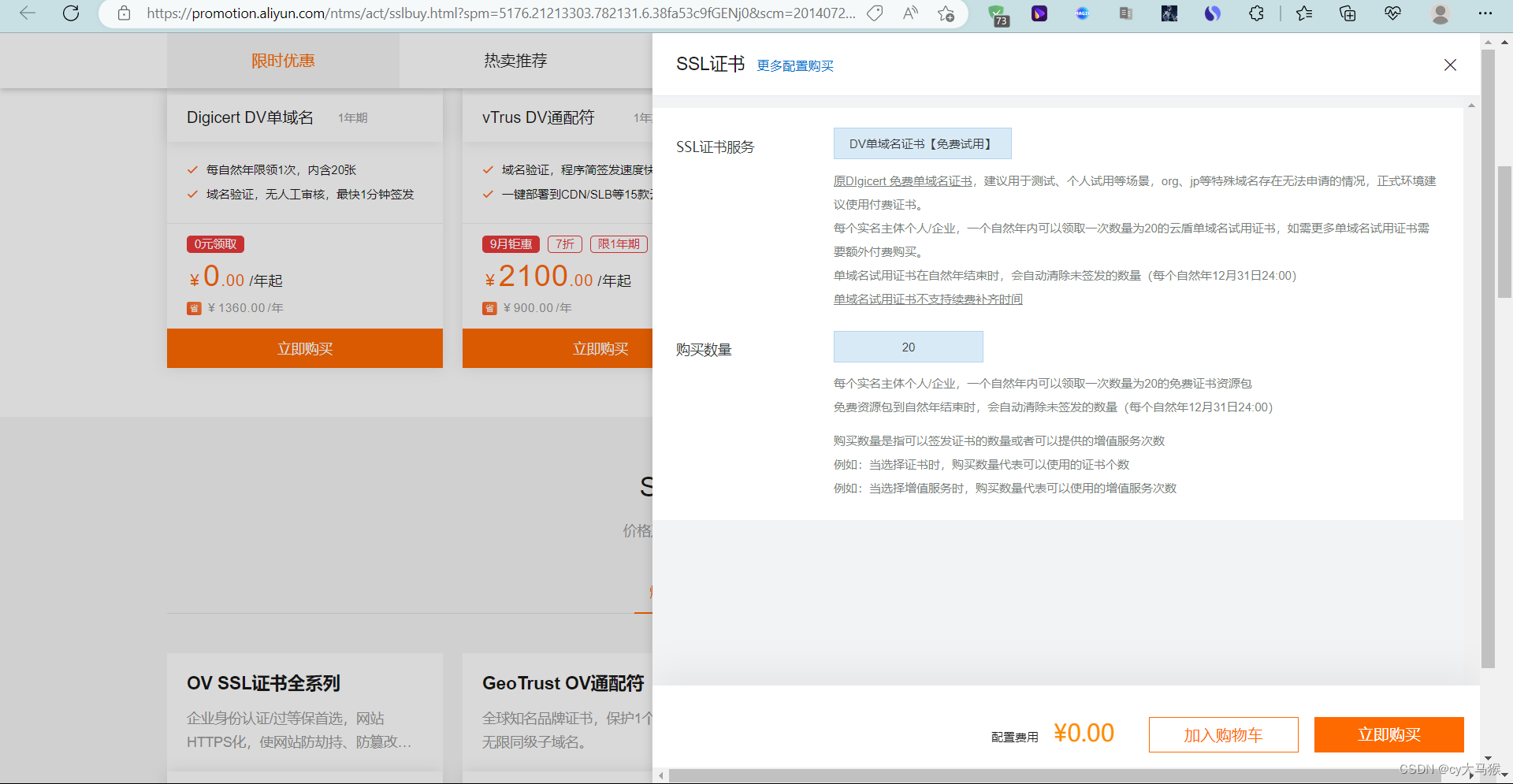The image size is (1513, 784).
Task: Open the blue round extension icon
Action: click(1083, 13)
